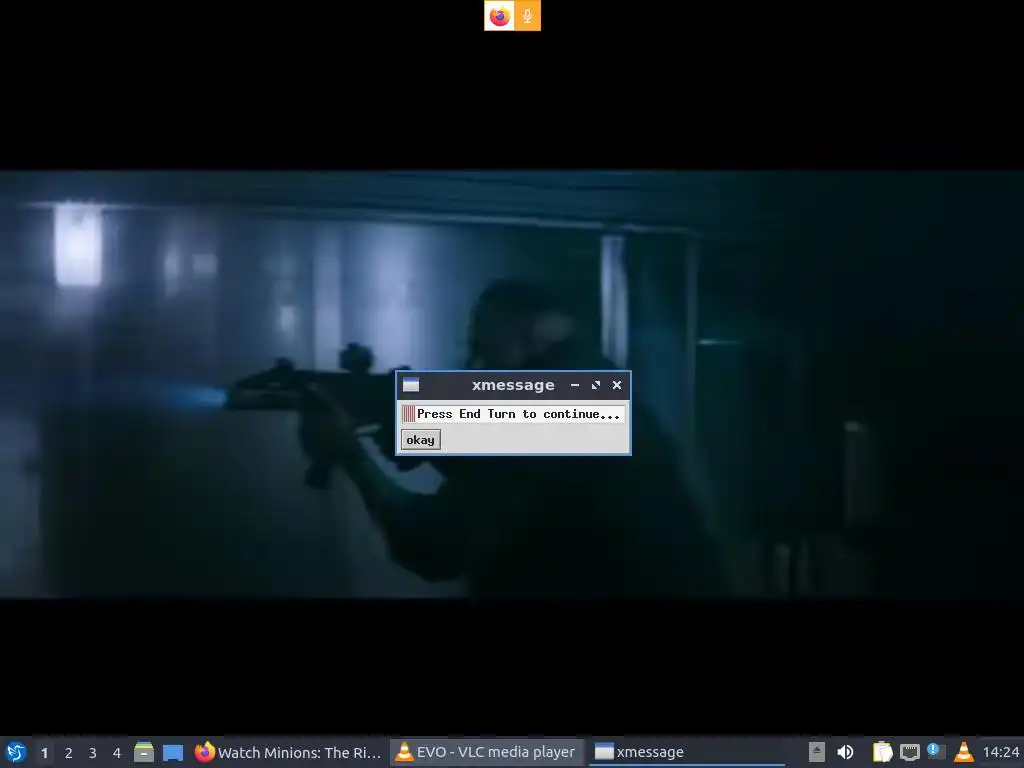The width and height of the screenshot is (1024, 768).
Task: Switch to workspace 2
Action: tap(69, 753)
